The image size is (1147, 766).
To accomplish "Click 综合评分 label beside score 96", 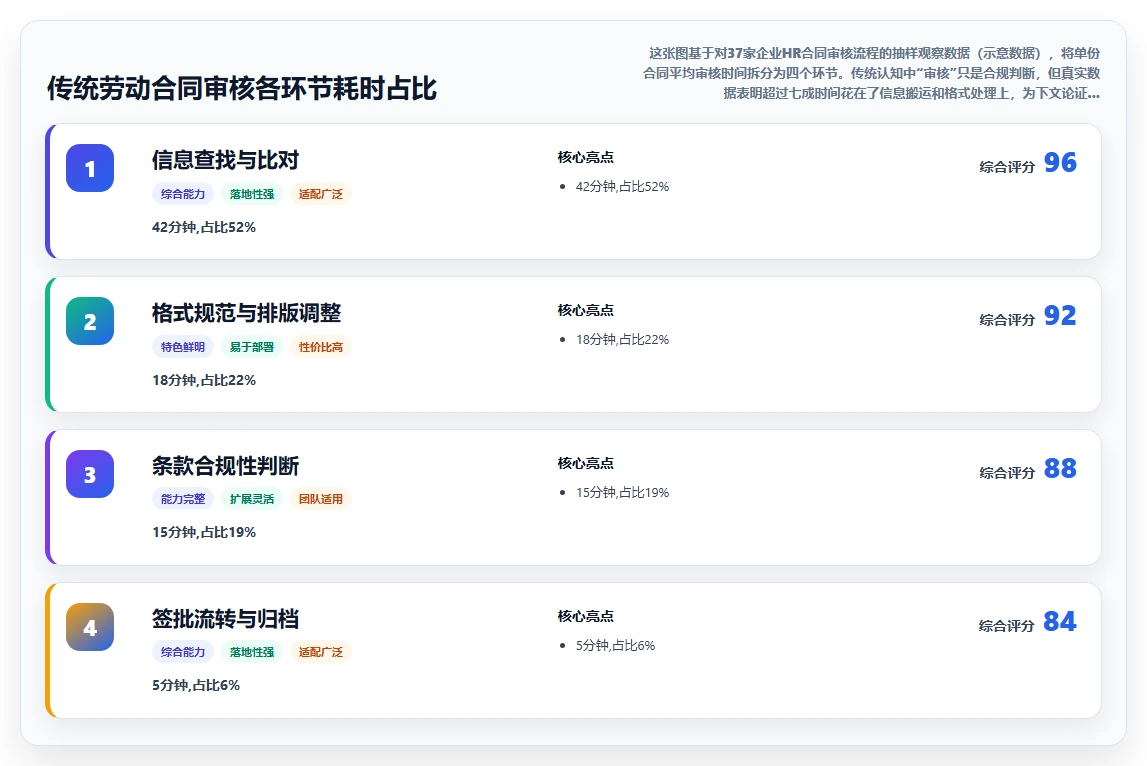I will coord(1007,167).
